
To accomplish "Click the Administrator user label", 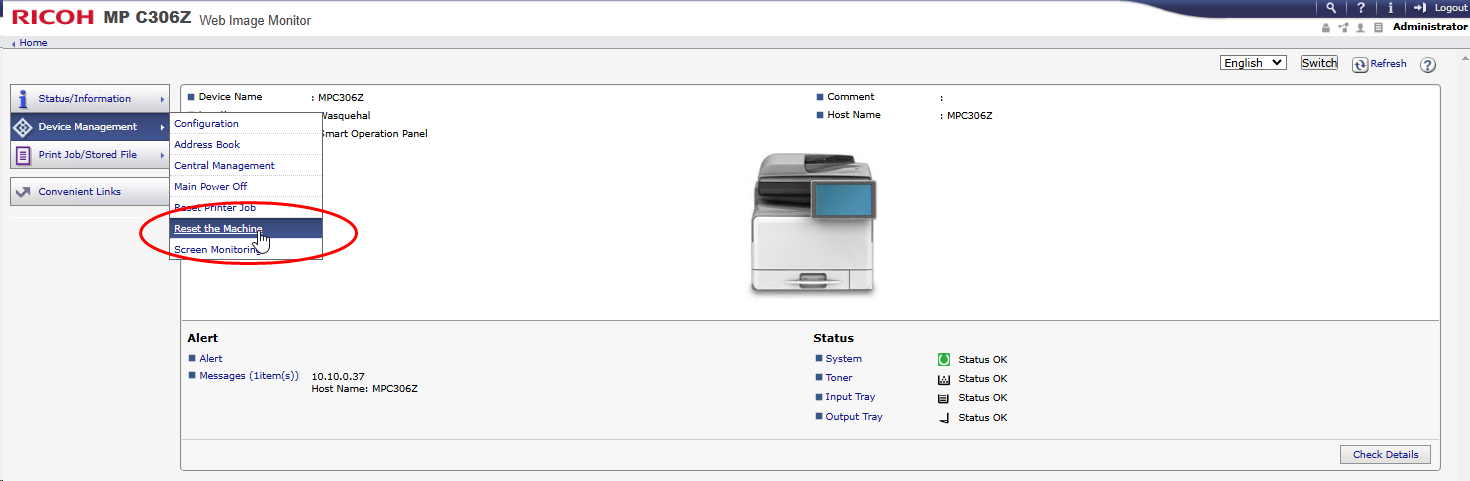I will [x=1430, y=27].
